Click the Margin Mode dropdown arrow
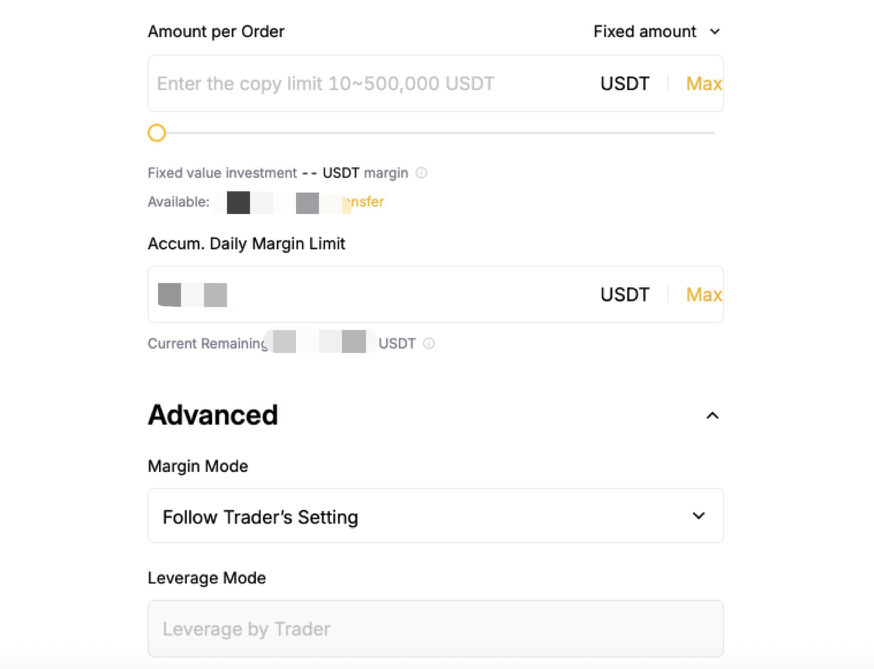 (699, 516)
